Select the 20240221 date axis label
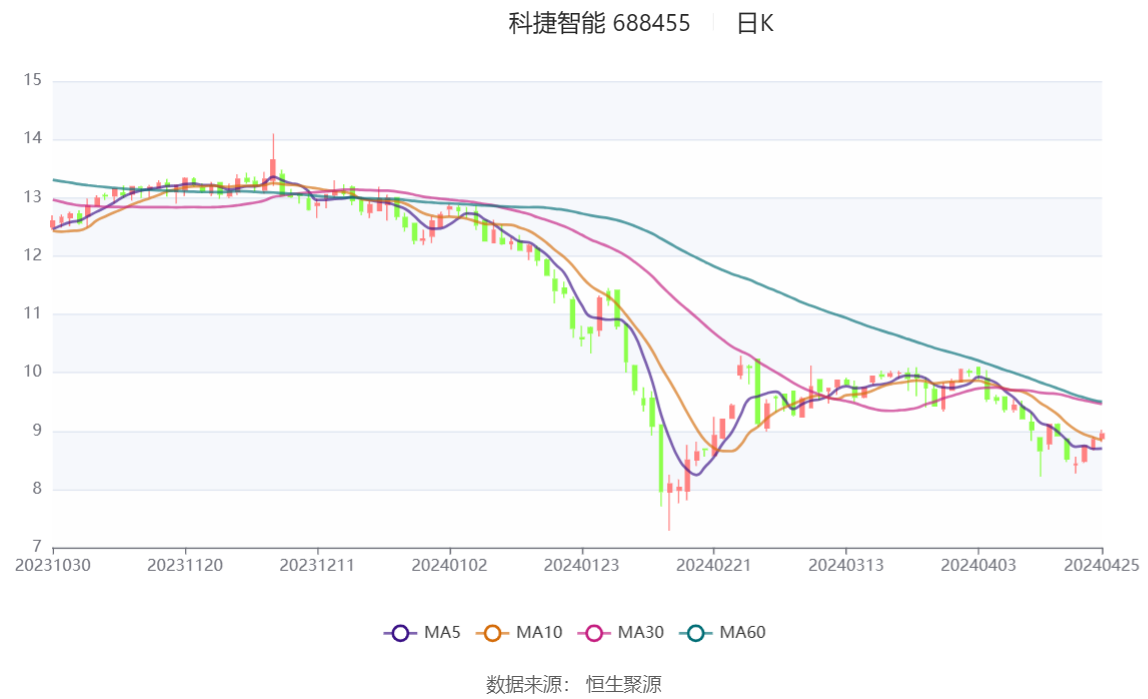Image resolution: width=1148 pixels, height=699 pixels. pos(714,565)
